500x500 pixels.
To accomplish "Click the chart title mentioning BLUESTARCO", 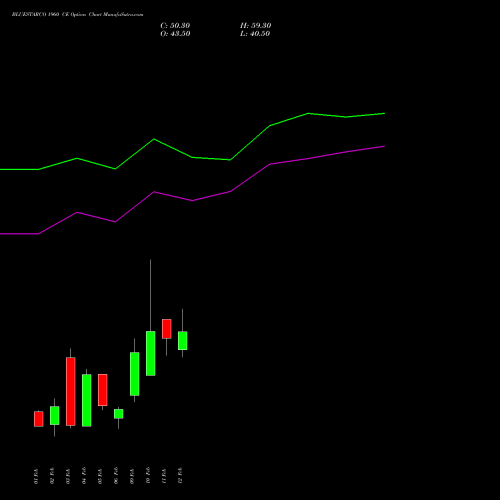I will (x=78, y=15).
